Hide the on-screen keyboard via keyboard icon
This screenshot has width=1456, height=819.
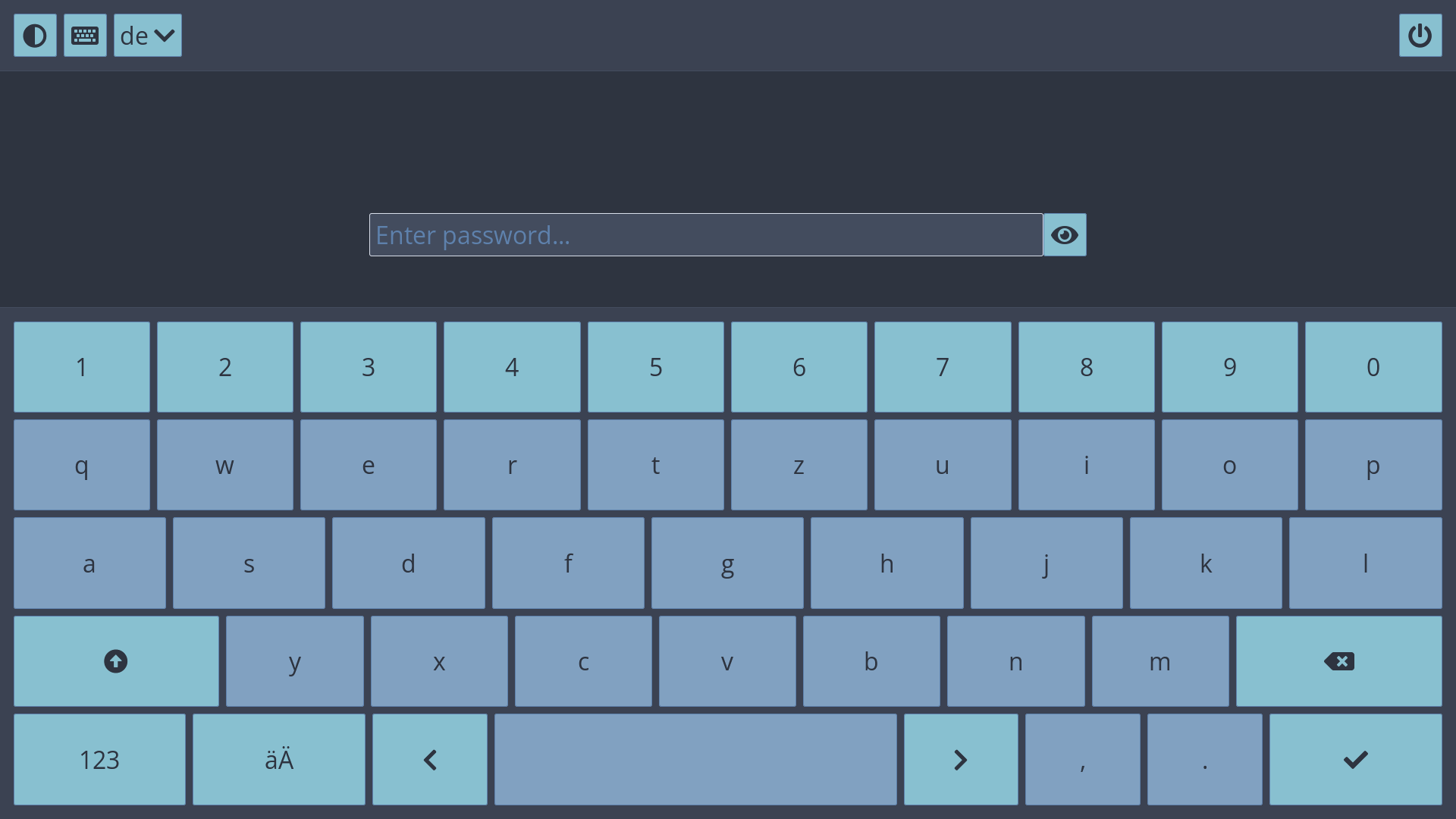click(85, 36)
